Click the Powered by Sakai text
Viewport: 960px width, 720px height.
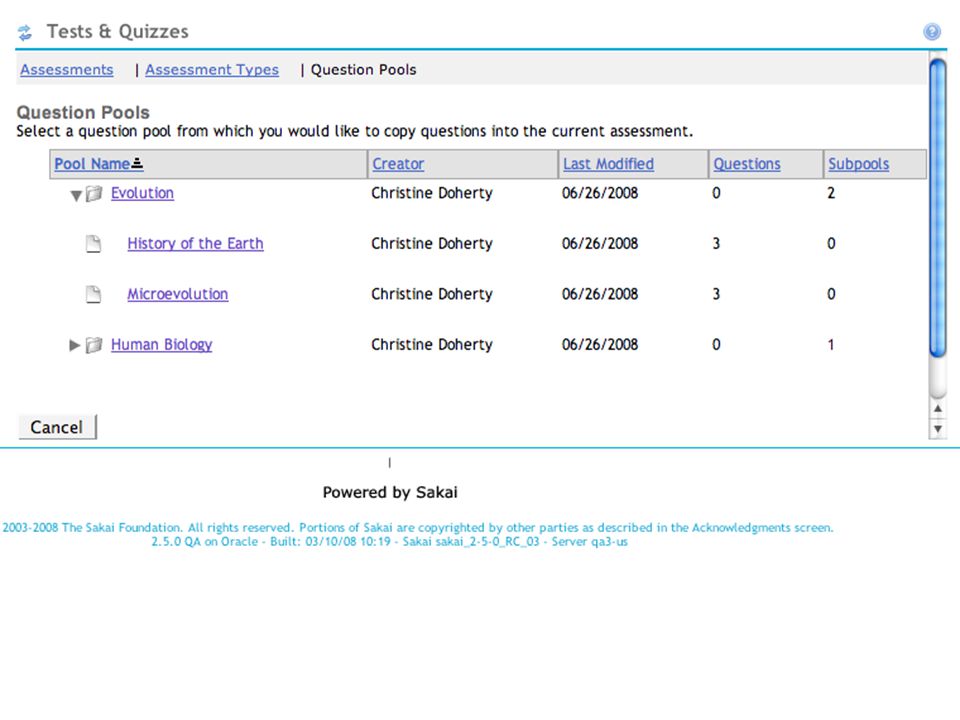(390, 492)
